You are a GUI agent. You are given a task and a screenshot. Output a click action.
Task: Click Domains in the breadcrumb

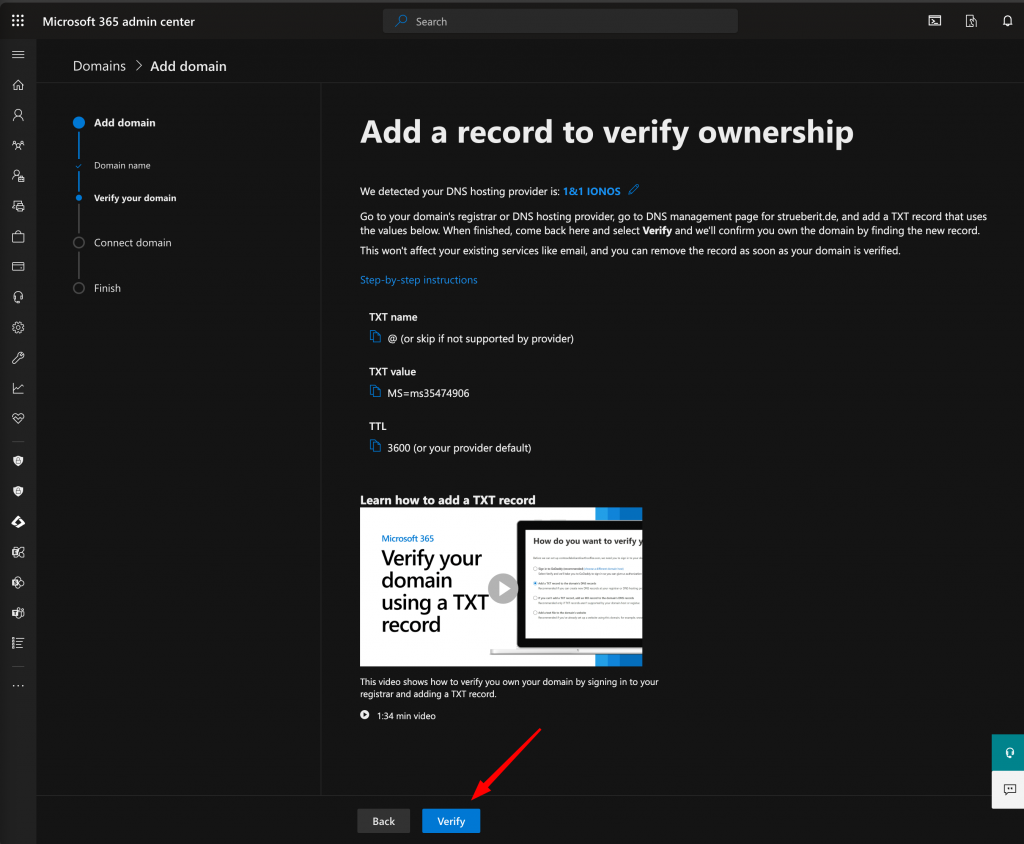pyautogui.click(x=99, y=66)
